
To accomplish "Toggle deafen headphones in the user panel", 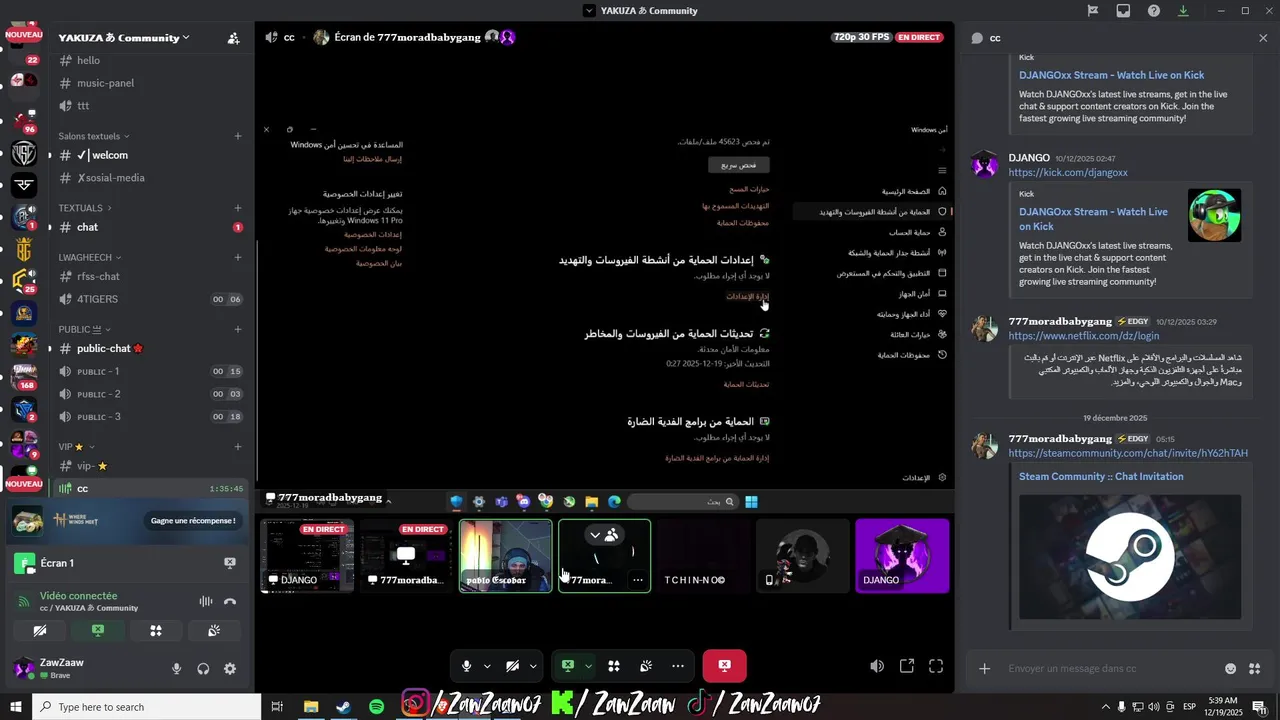I will tap(204, 669).
